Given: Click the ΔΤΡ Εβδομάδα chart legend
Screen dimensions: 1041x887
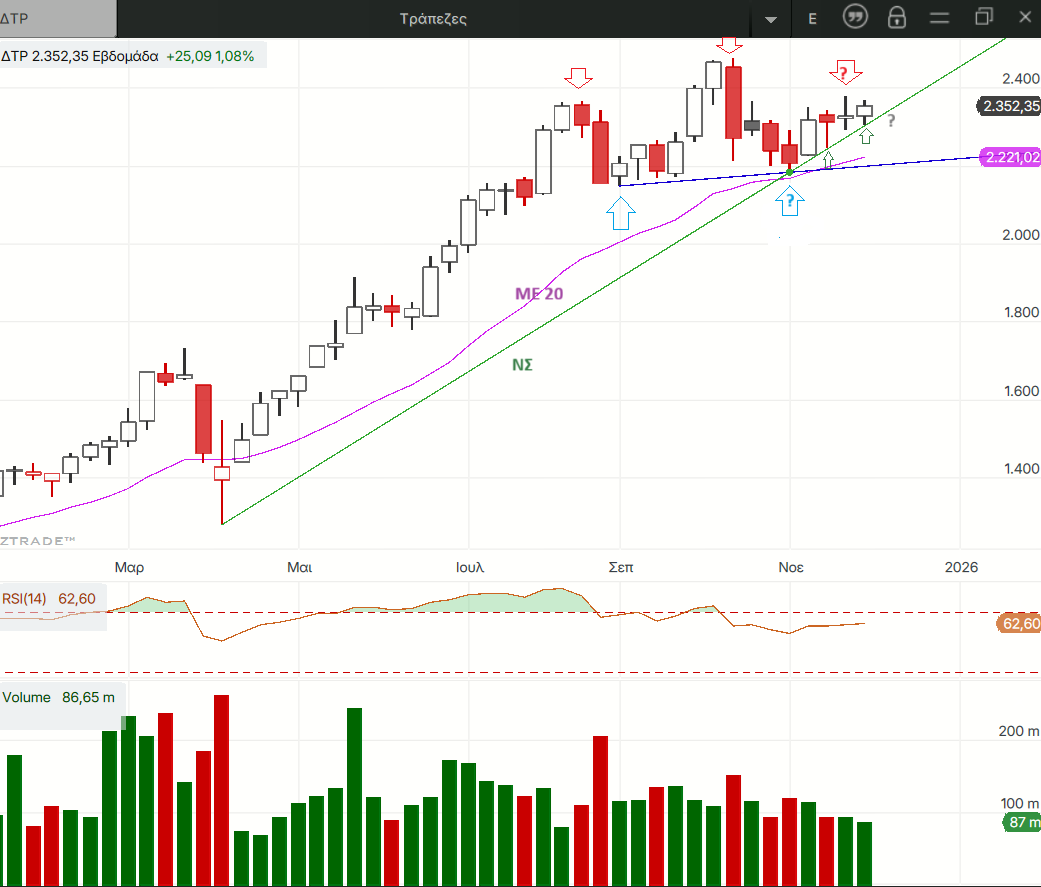Looking at the screenshot, I should pos(130,56).
